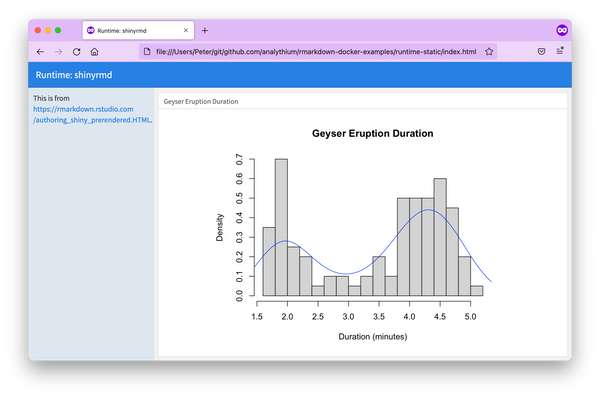Go back using the browser back arrow
This screenshot has height=398, width=600.
pos(40,52)
